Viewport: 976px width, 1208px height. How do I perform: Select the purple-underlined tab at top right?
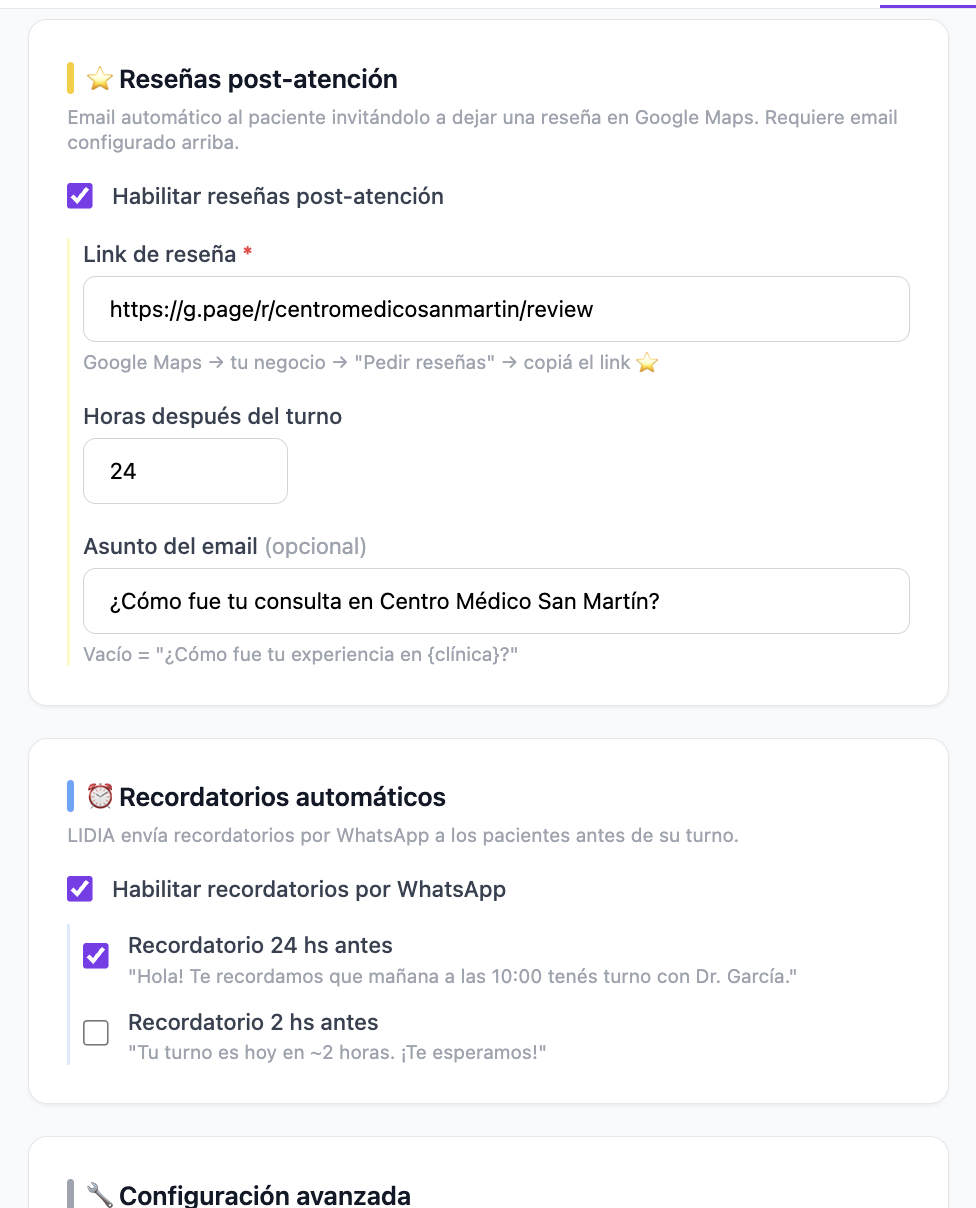click(930, 4)
